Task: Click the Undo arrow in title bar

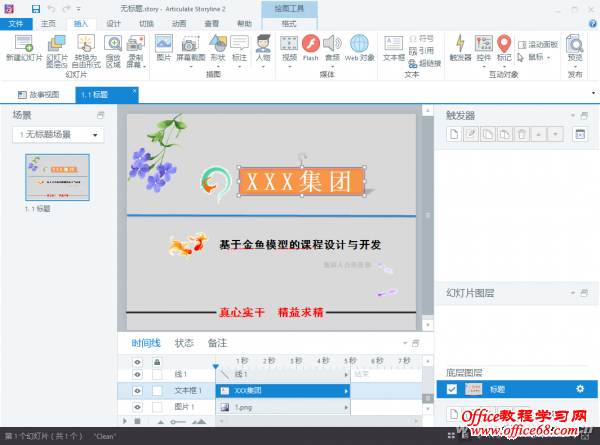Action: 51,9
